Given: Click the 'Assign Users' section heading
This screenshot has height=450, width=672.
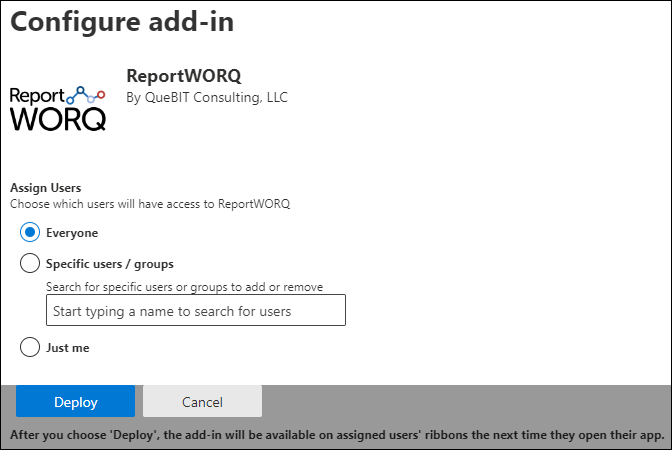Looking at the screenshot, I should [46, 187].
